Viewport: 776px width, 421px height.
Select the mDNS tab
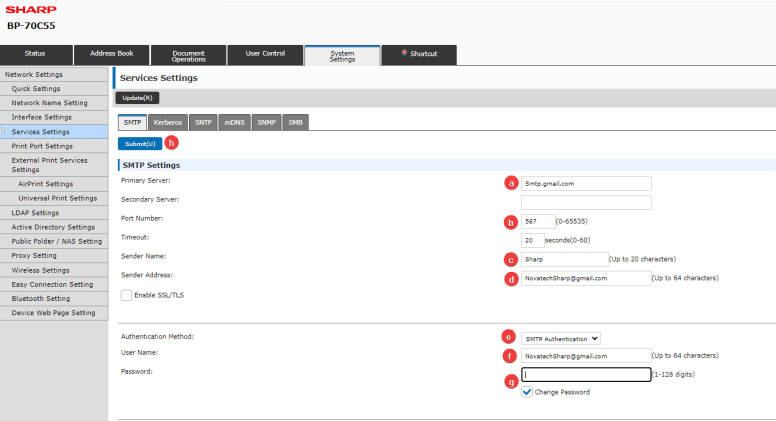coord(233,122)
